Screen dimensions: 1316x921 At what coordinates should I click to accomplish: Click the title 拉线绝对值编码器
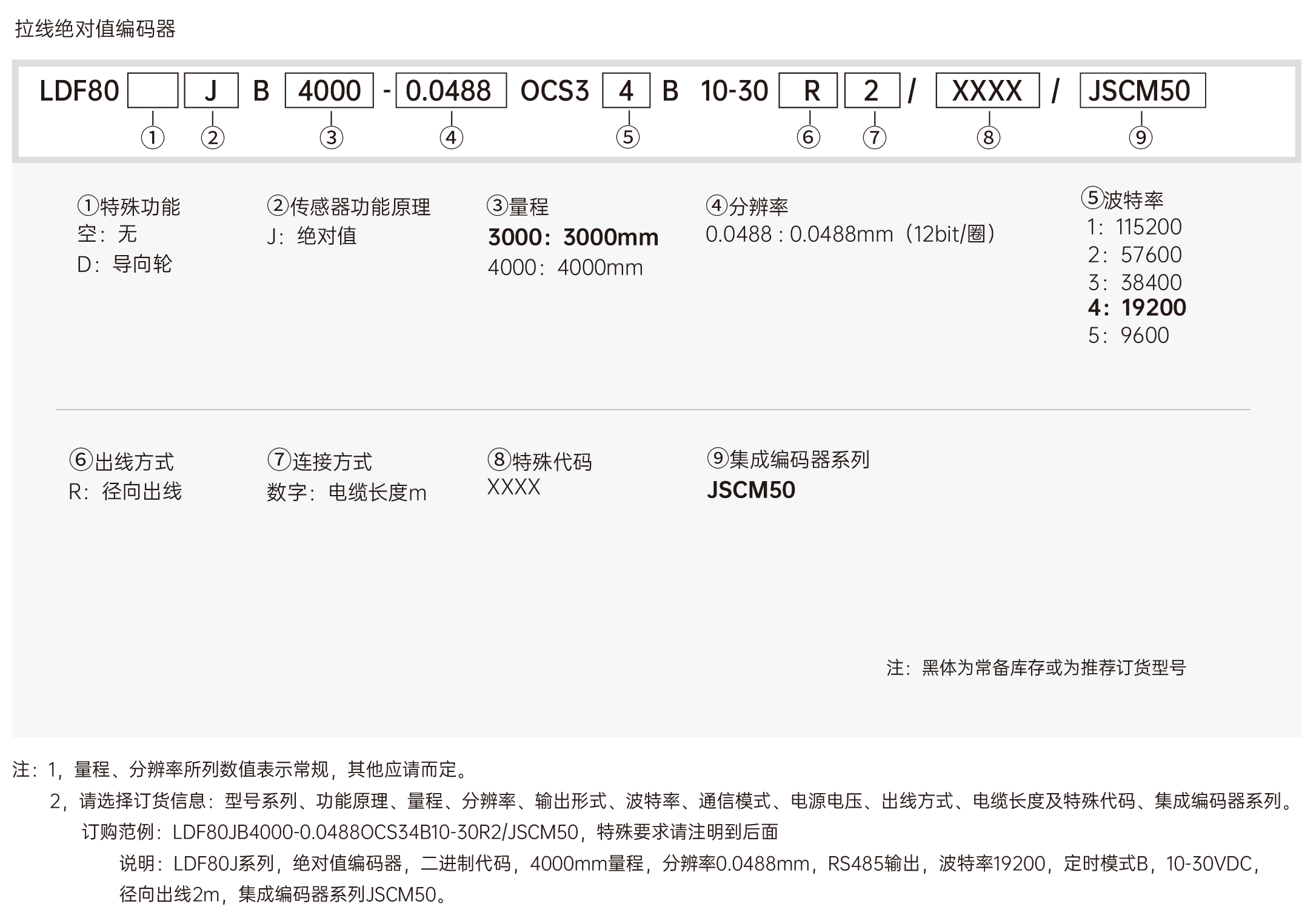tap(95, 28)
